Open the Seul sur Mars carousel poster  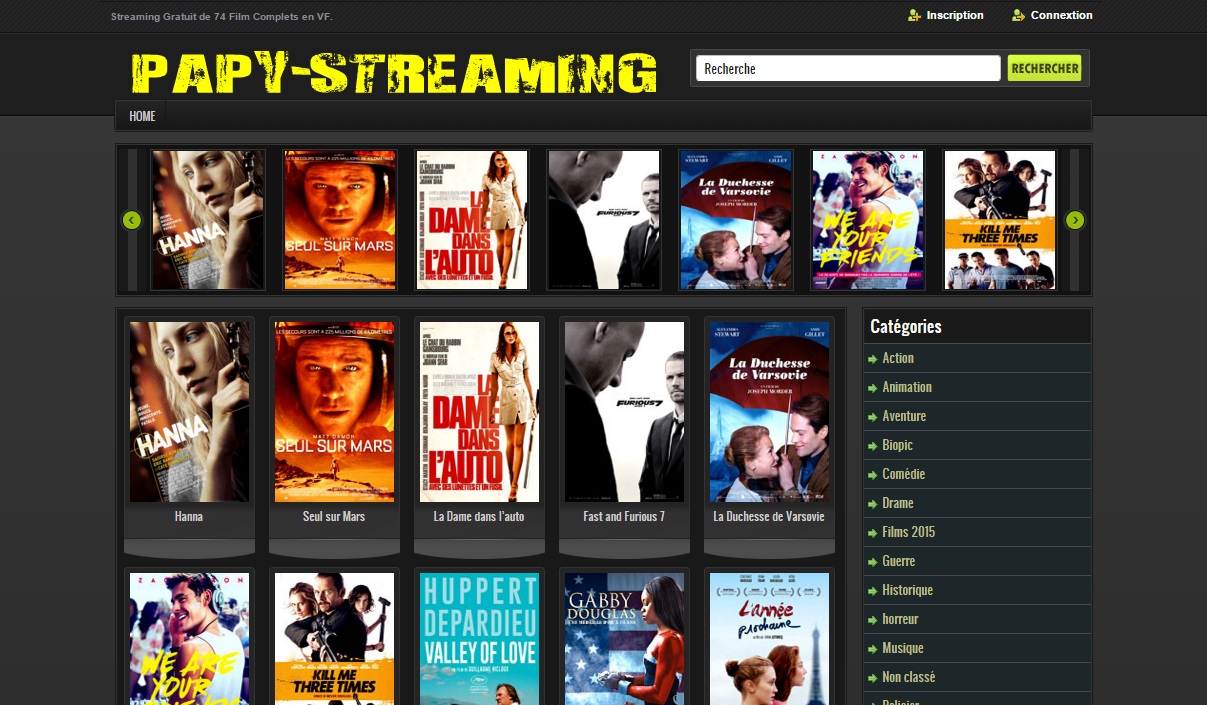[x=340, y=220]
